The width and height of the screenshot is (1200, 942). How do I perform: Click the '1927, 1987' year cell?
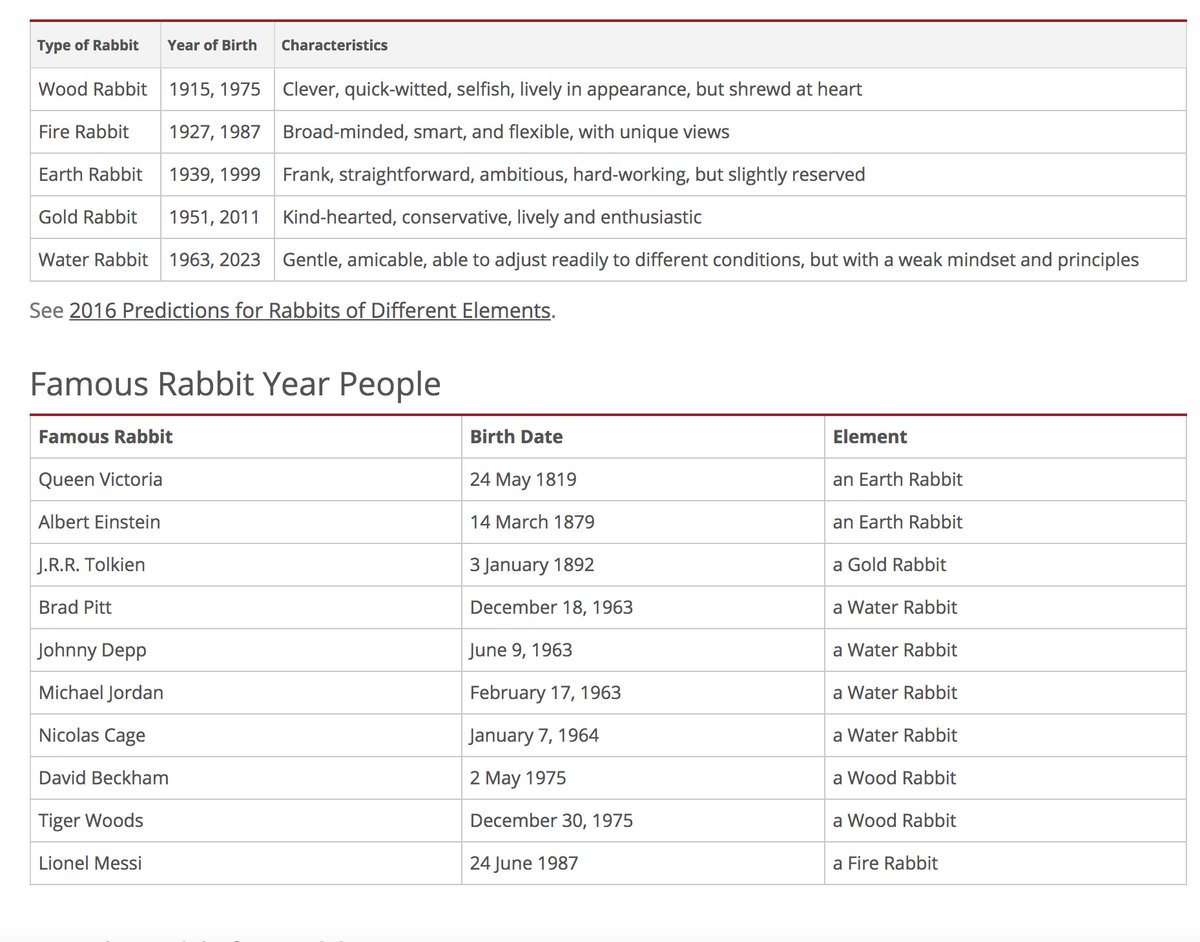click(x=217, y=132)
